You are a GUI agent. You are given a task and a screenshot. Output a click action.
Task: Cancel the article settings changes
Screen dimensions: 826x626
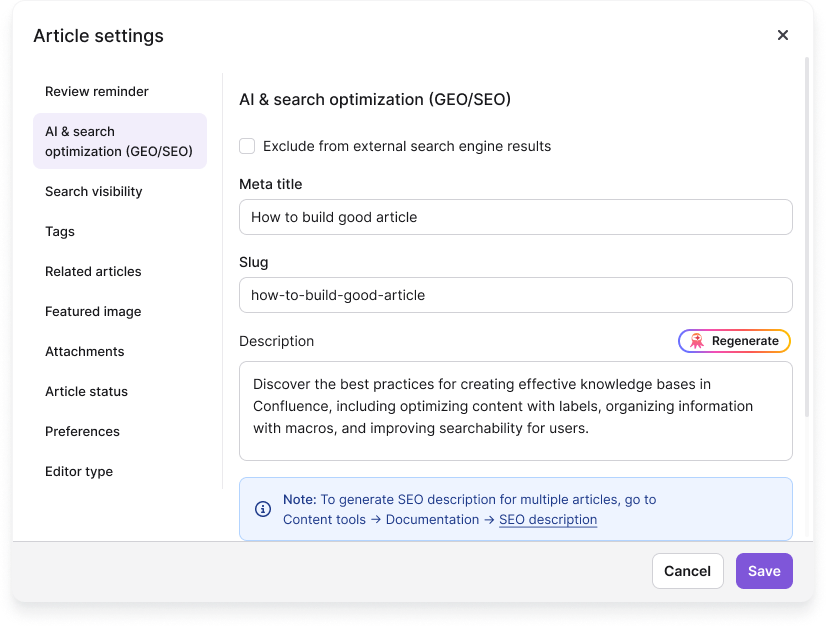[x=687, y=571]
